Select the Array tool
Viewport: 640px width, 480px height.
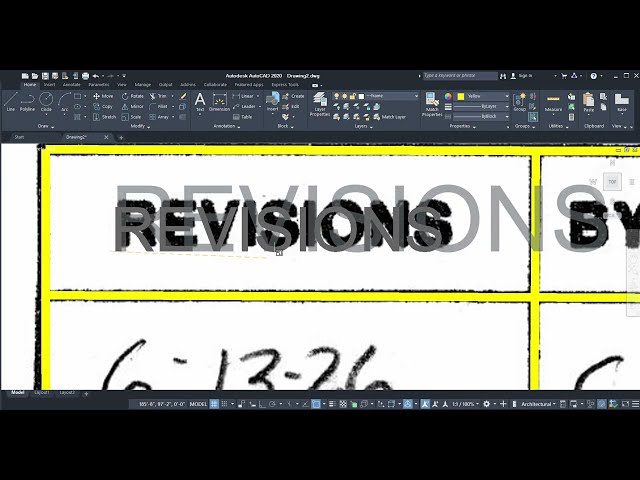pyautogui.click(x=159, y=117)
